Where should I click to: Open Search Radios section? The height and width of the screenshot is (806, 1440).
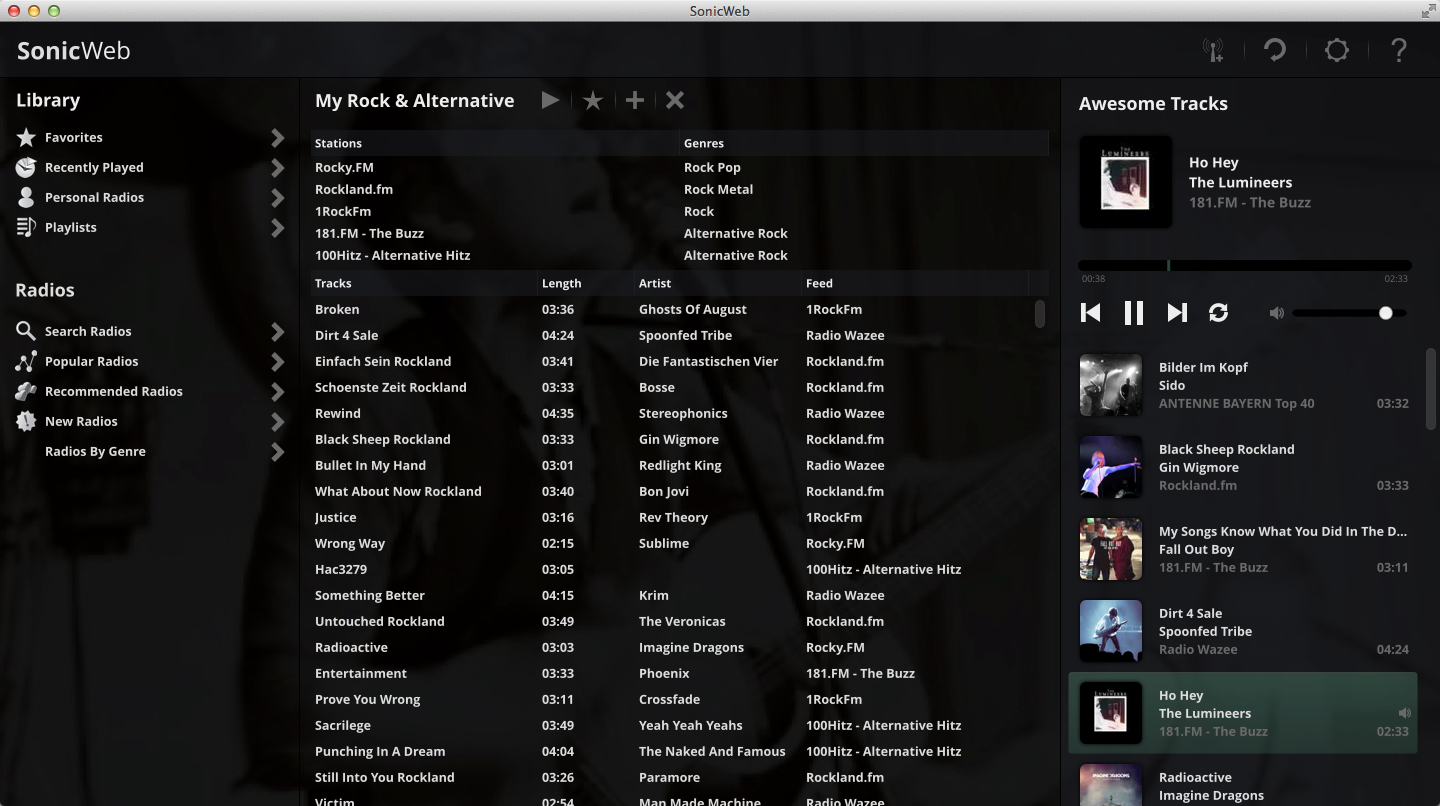88,332
